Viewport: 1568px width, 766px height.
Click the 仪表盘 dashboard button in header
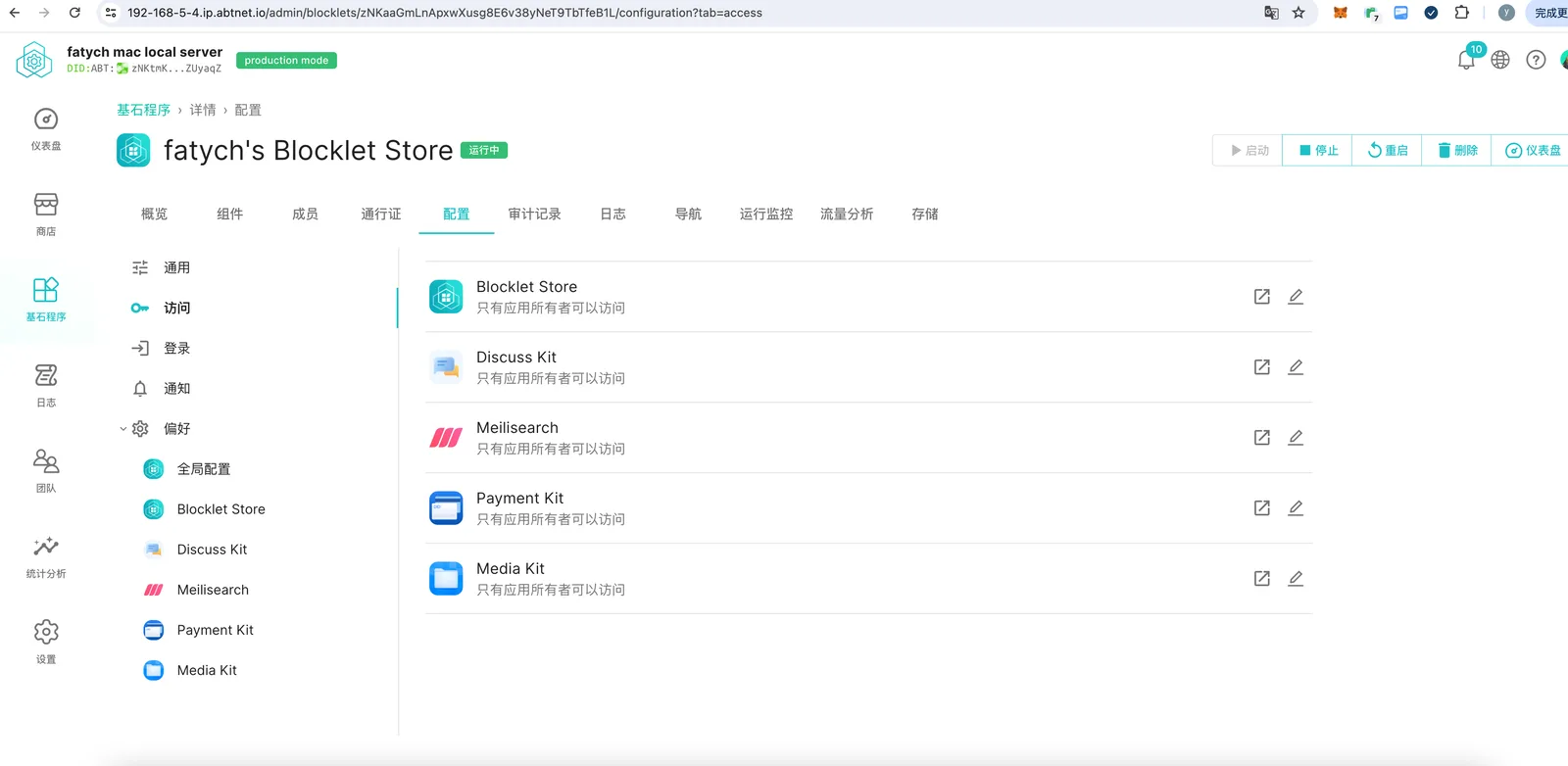click(x=1532, y=150)
